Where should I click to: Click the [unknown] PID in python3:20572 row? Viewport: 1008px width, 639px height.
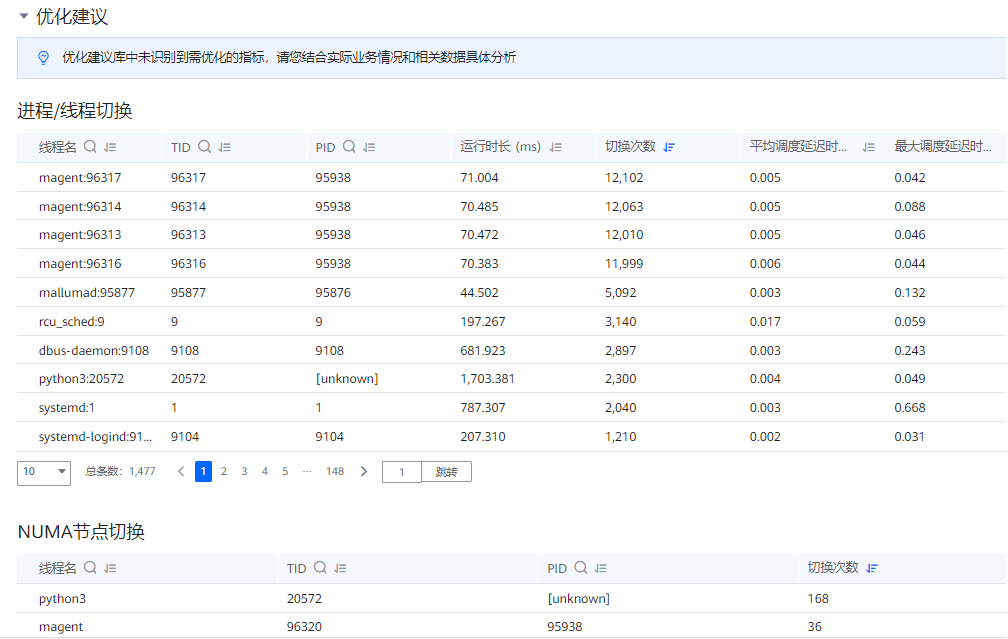click(346, 379)
